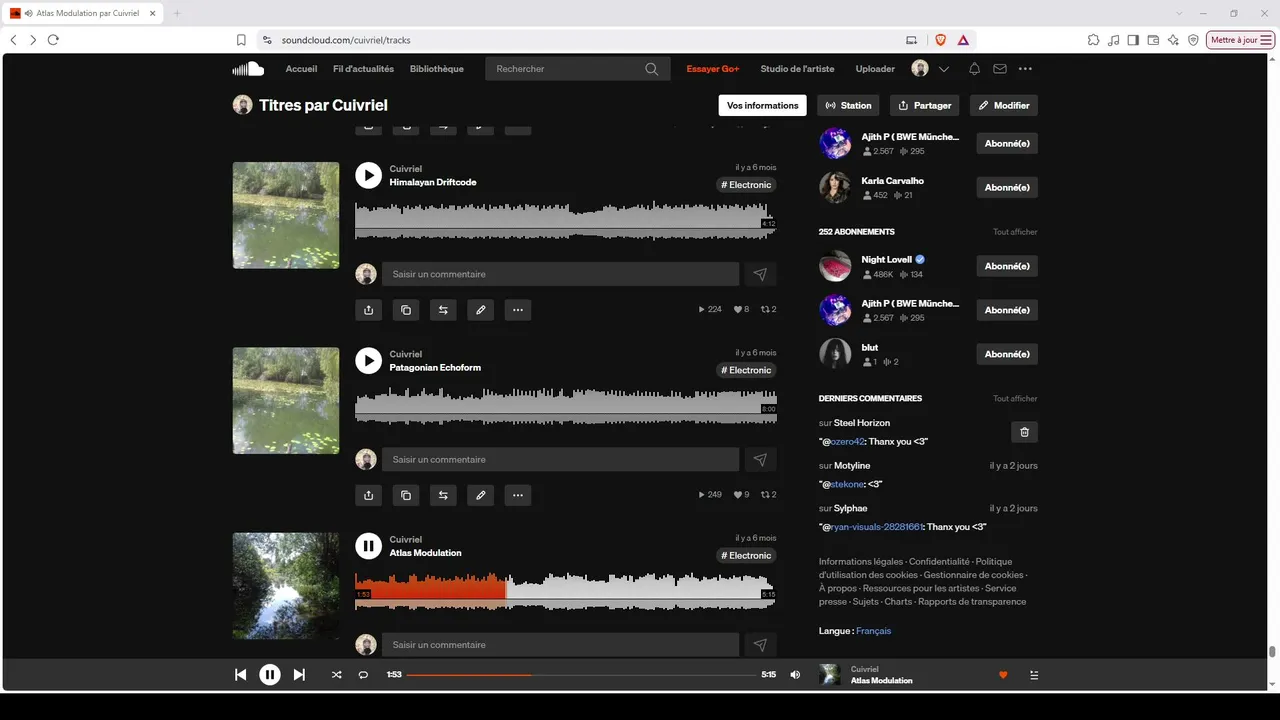The width and height of the screenshot is (1280, 720).
Task: Unfollow blut via Abonné(e) button
Action: 1007,354
